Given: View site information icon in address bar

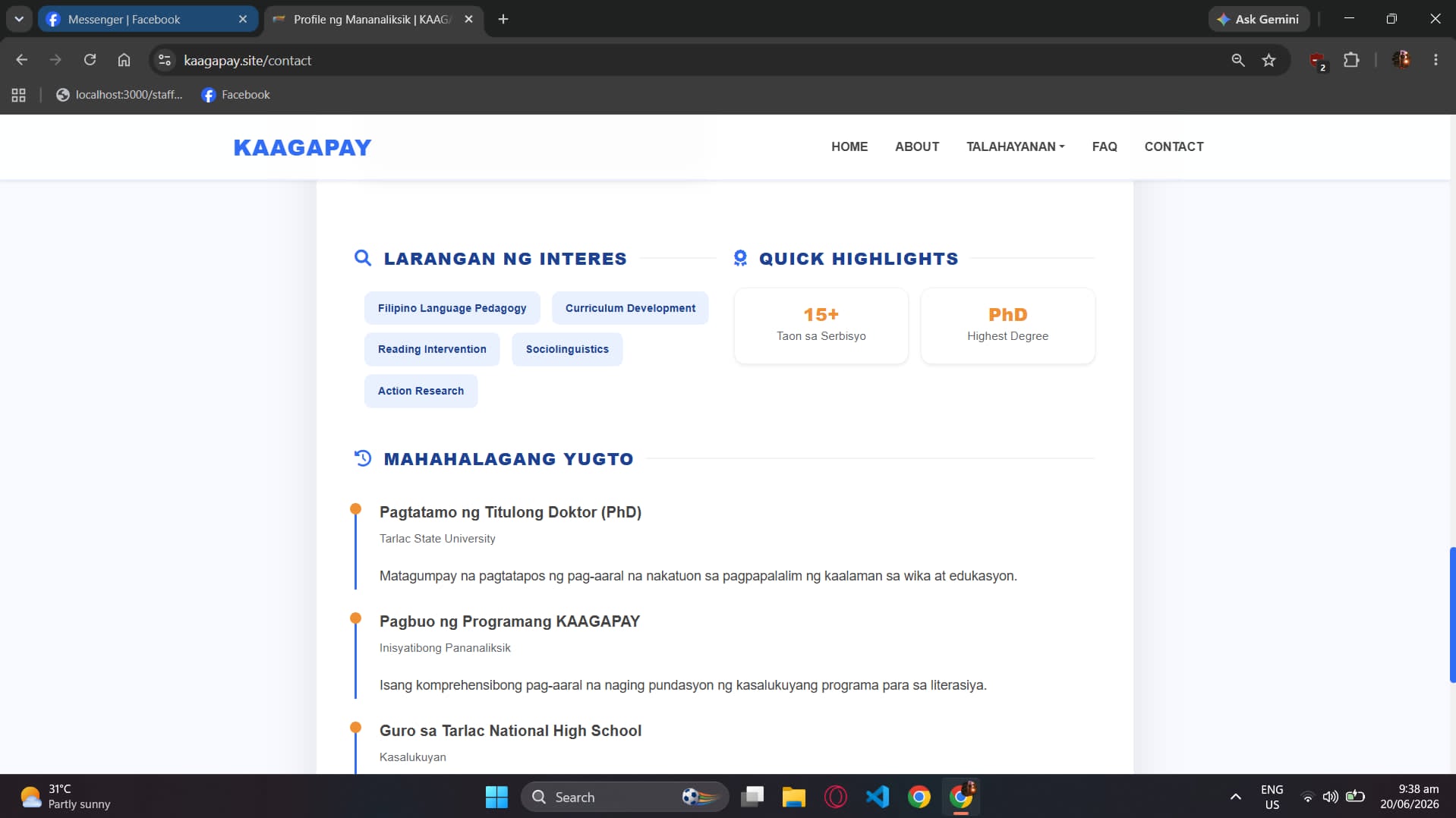Looking at the screenshot, I should (165, 60).
